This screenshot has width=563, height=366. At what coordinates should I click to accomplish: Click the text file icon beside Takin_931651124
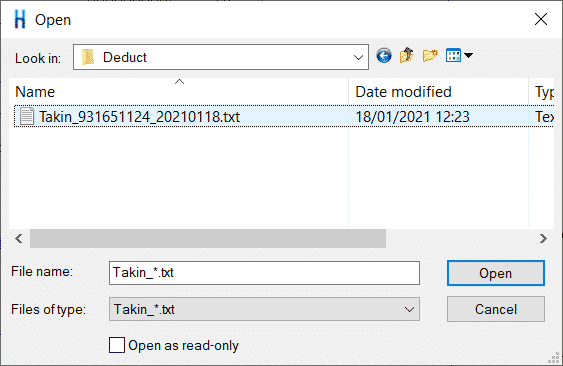27,116
